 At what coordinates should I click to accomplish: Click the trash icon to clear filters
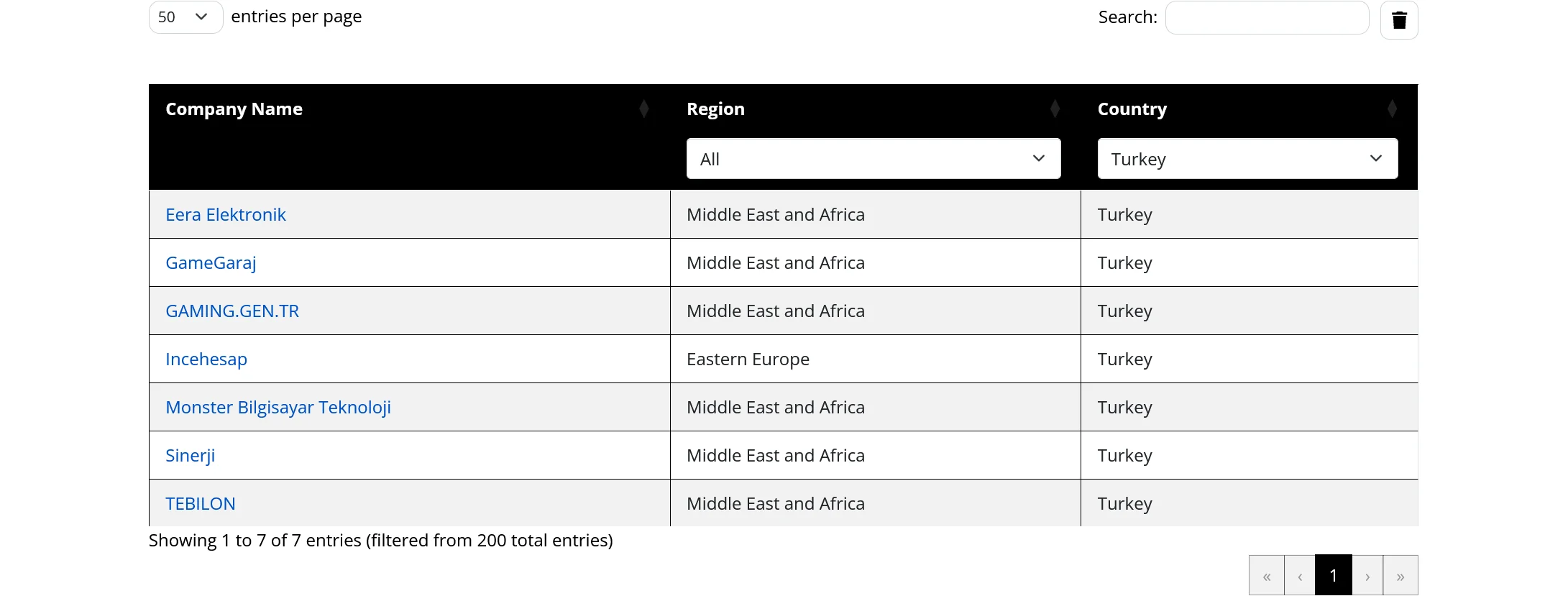[1398, 20]
